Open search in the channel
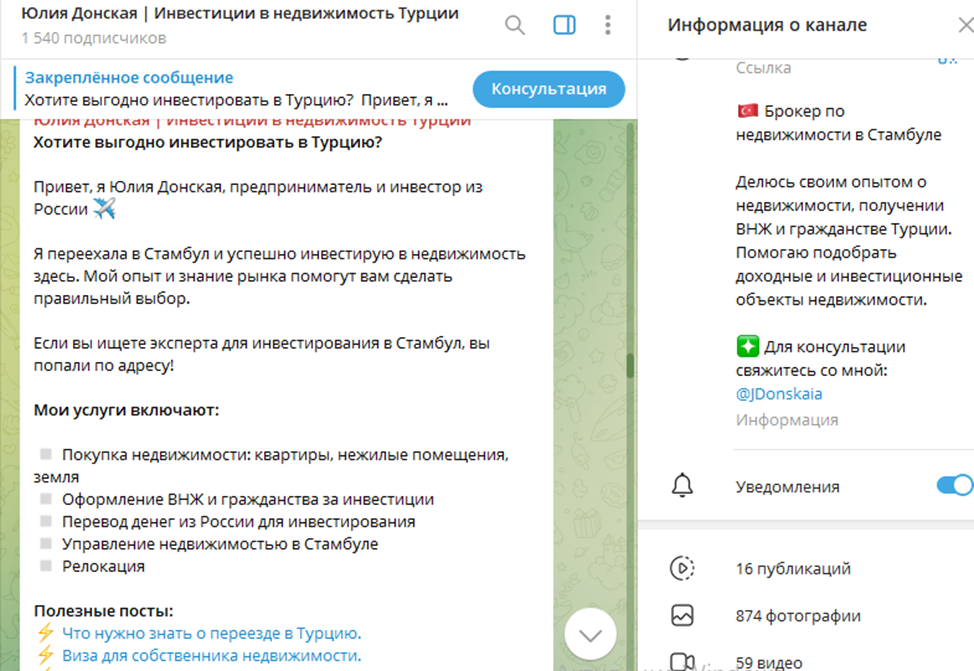 pos(514,25)
